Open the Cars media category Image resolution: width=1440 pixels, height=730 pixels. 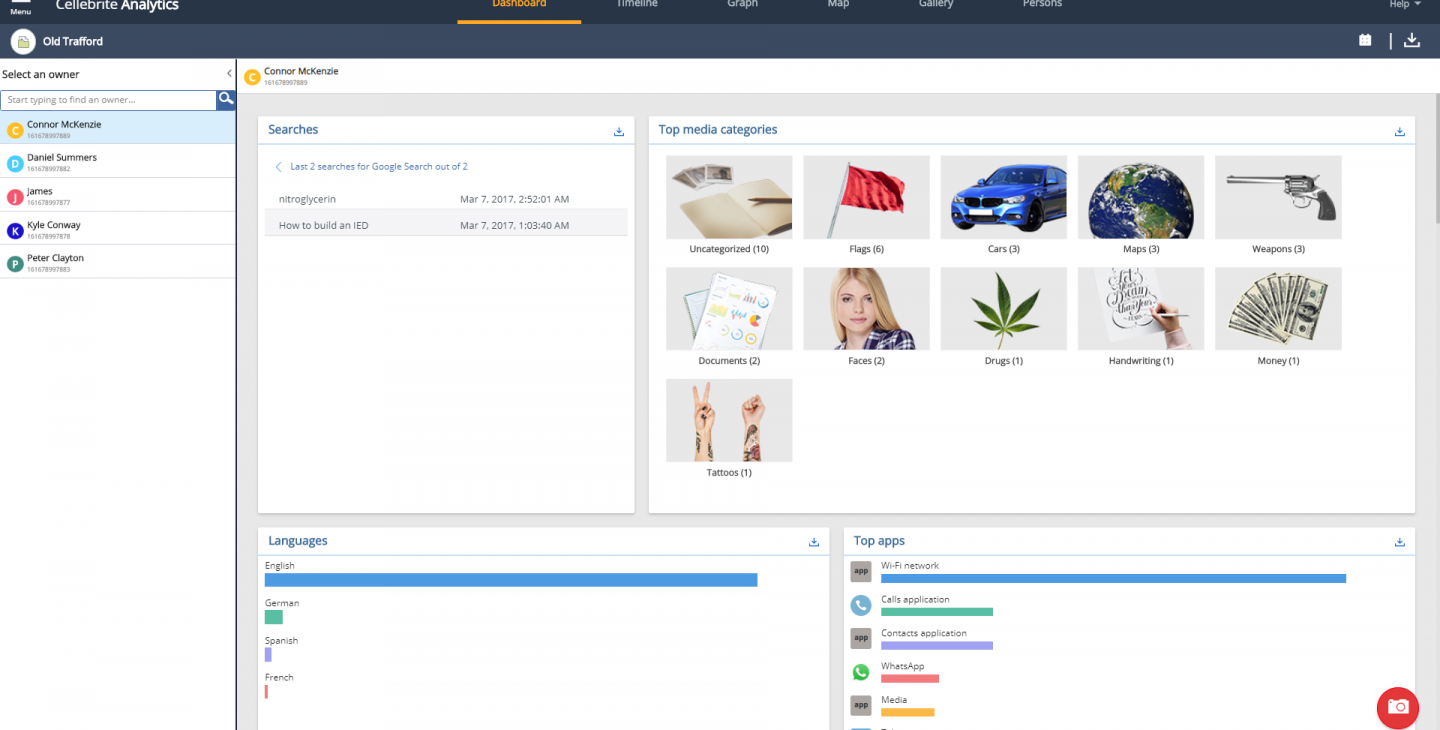pos(1003,204)
